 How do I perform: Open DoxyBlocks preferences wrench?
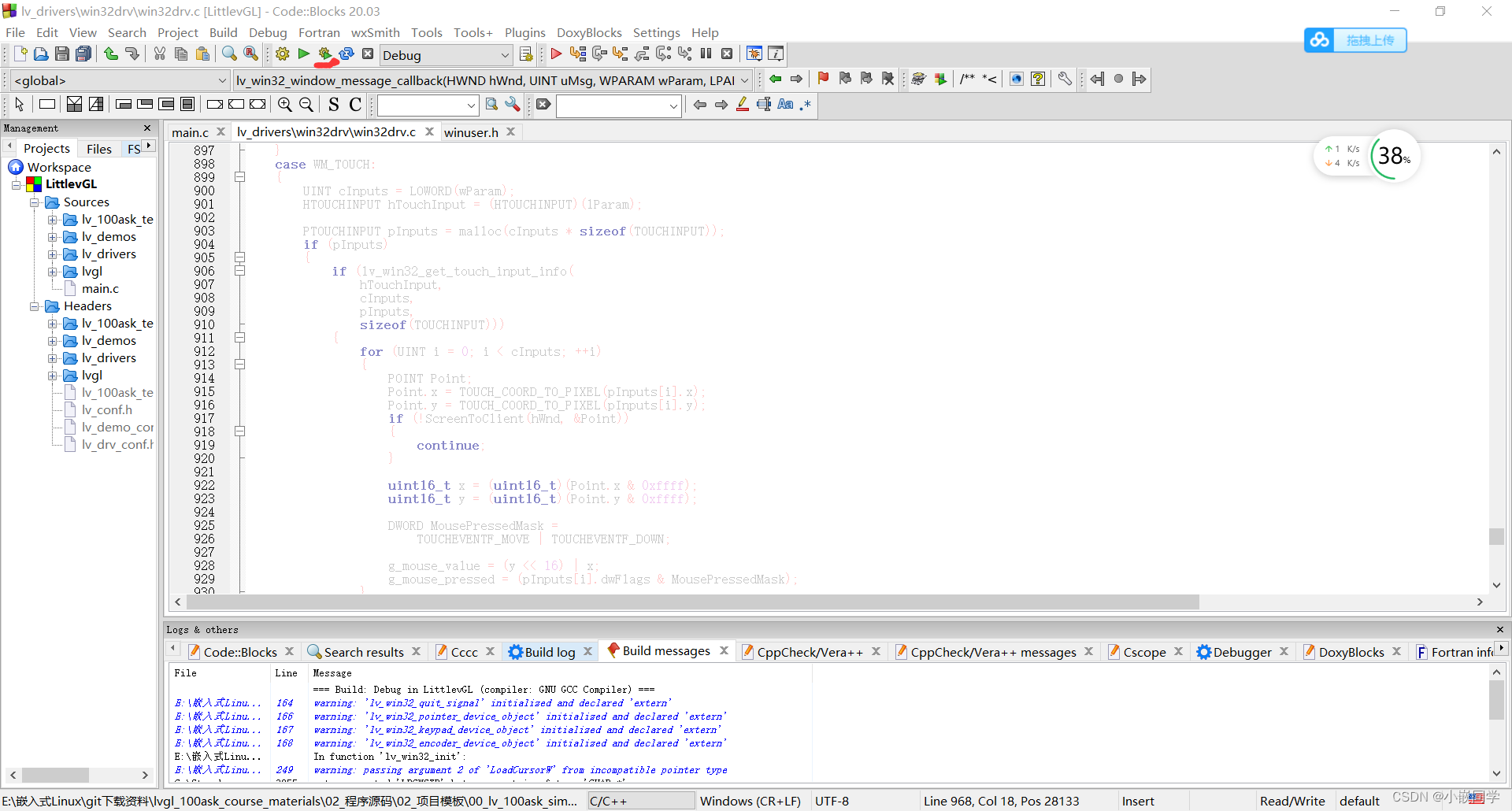[x=1065, y=79]
